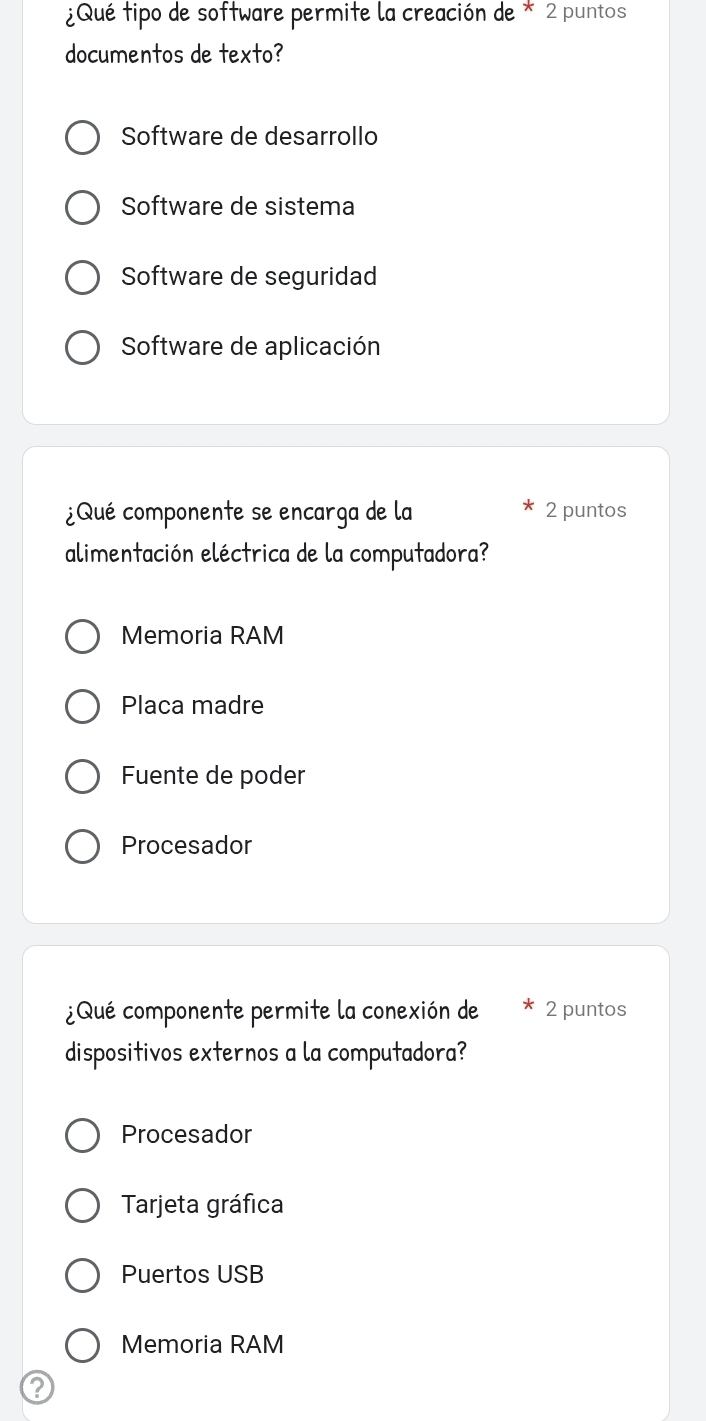The image size is (706, 1421).
Task: Select 'Procesador' in the third question
Action: click(x=82, y=1135)
